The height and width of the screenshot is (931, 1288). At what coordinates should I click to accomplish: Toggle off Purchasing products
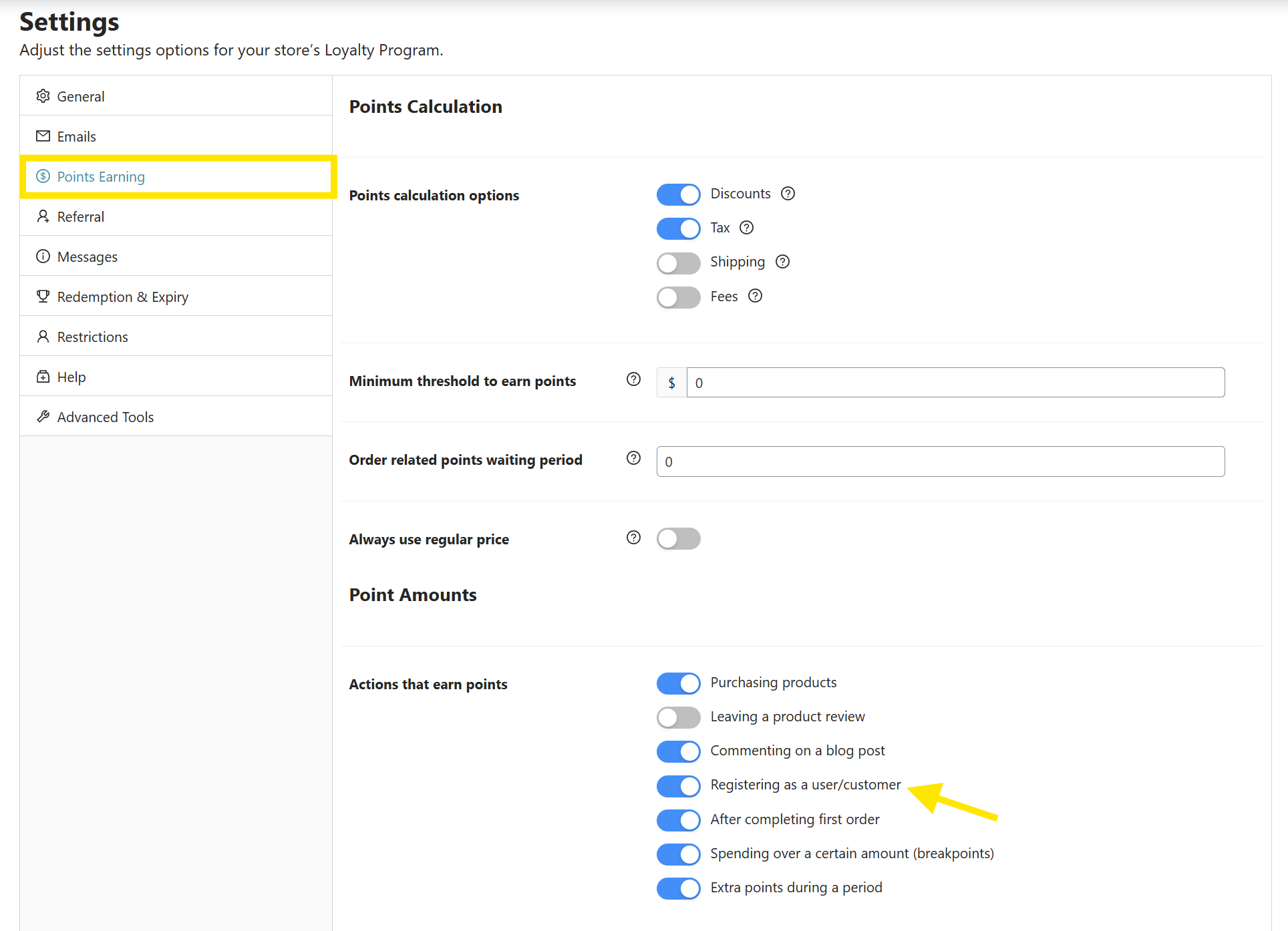click(679, 683)
